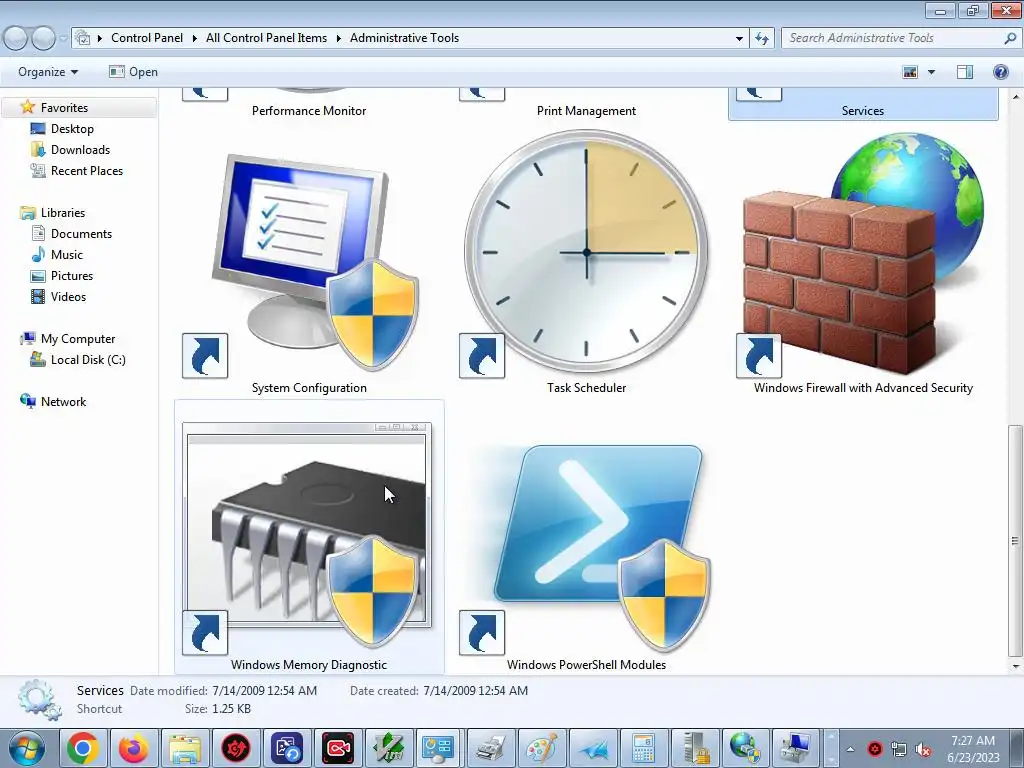Open the Help question mark button

1000,72
